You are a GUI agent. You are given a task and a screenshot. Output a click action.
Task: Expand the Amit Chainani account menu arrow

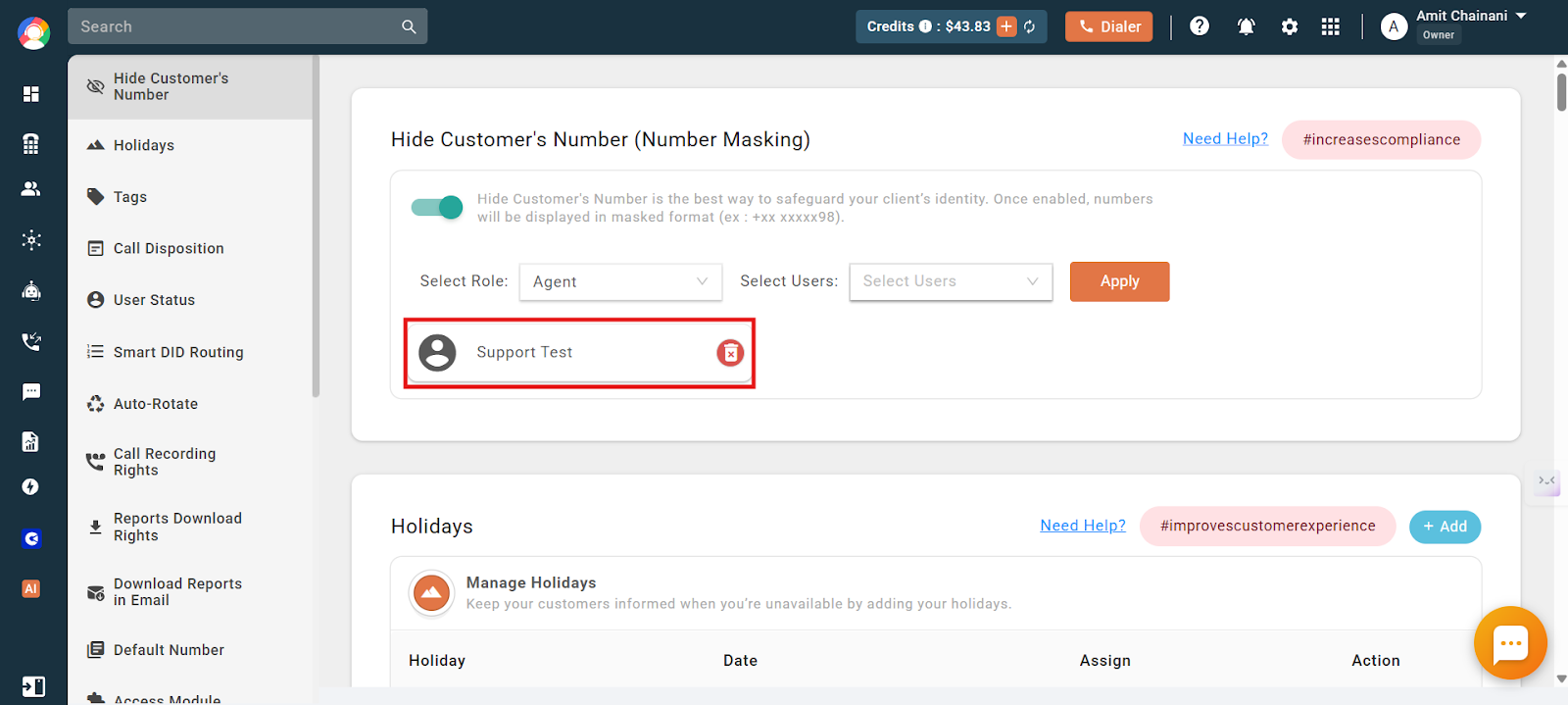pyautogui.click(x=1521, y=16)
